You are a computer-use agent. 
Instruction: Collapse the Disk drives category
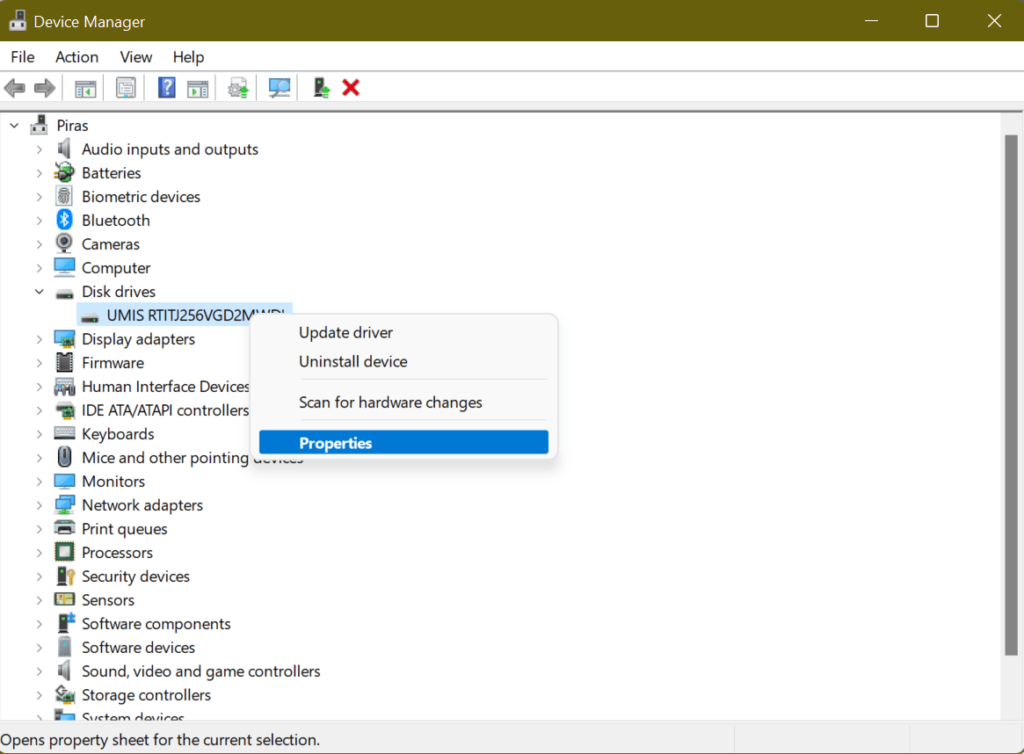click(x=40, y=291)
